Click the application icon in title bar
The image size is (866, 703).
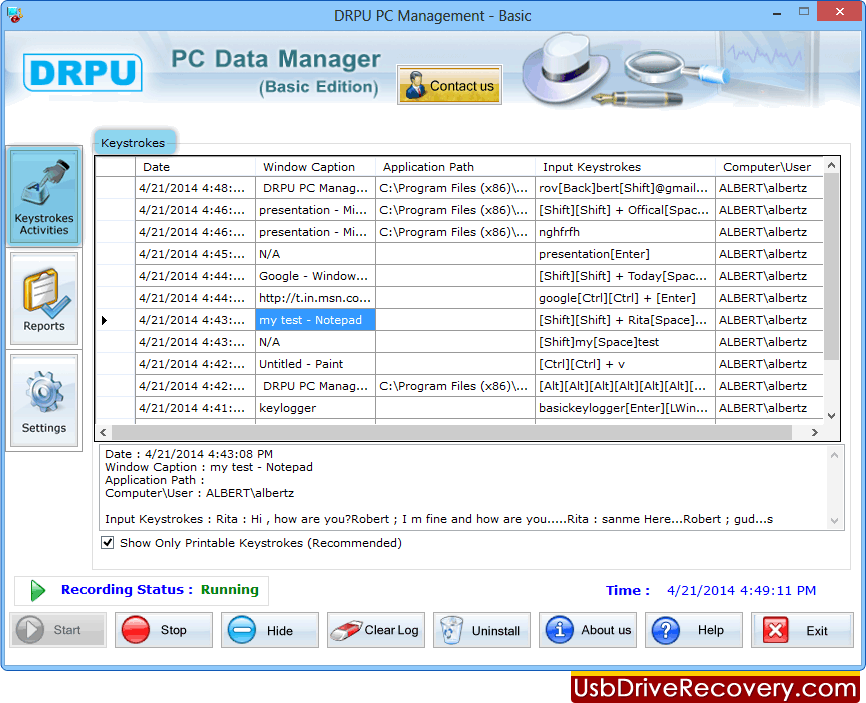14,15
